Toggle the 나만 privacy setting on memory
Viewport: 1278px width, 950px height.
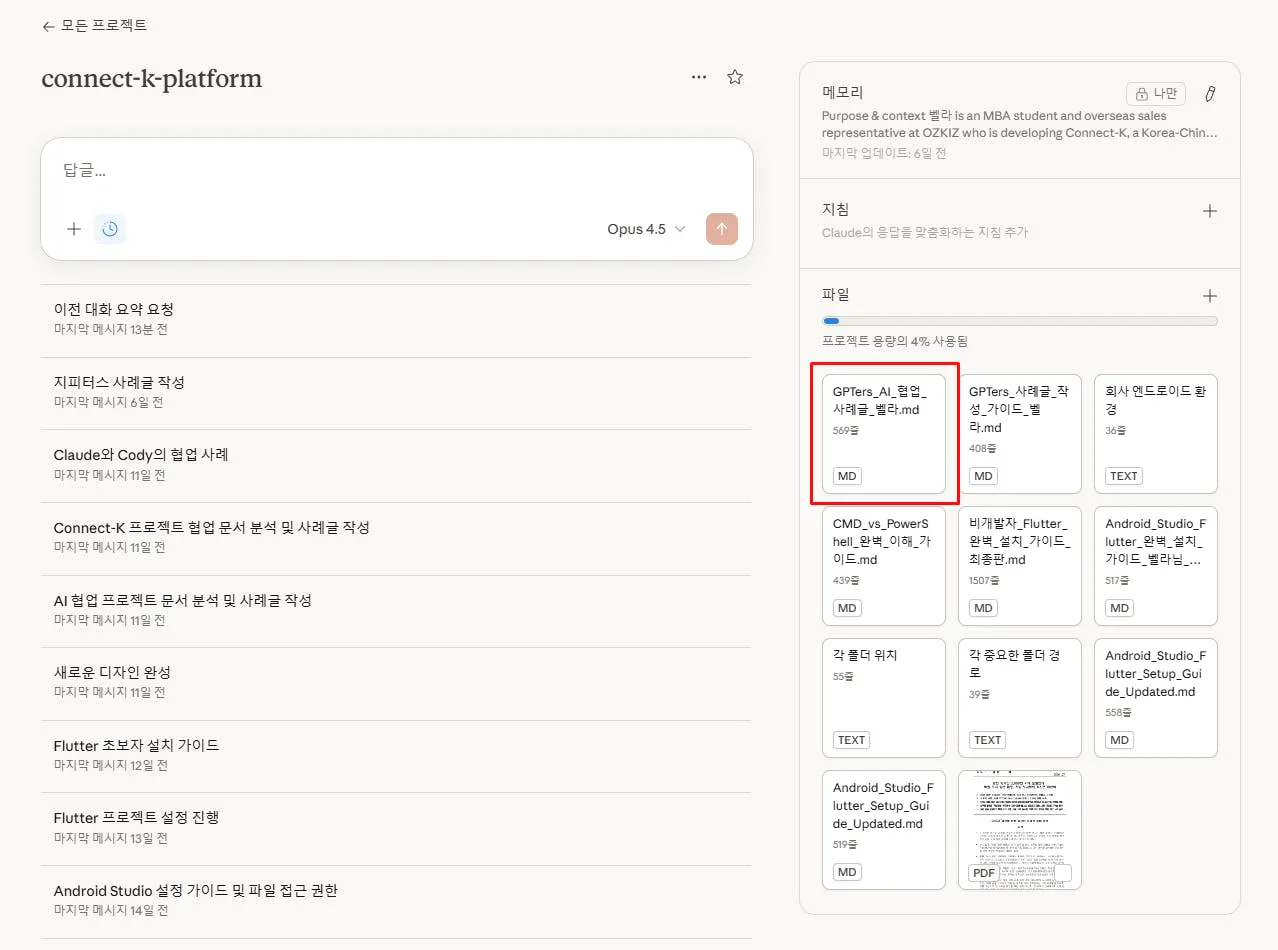point(1156,93)
